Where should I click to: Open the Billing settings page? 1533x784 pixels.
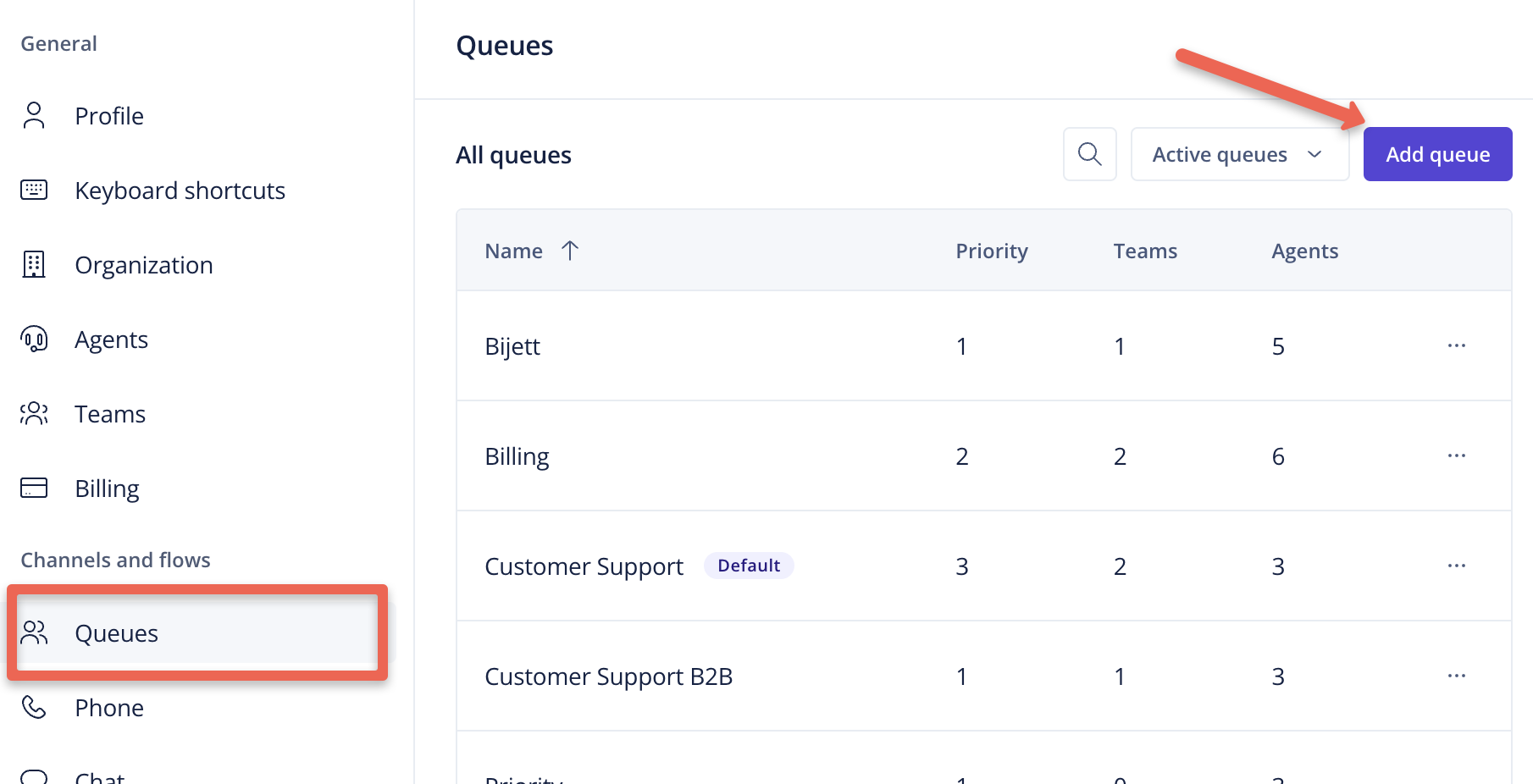107,489
